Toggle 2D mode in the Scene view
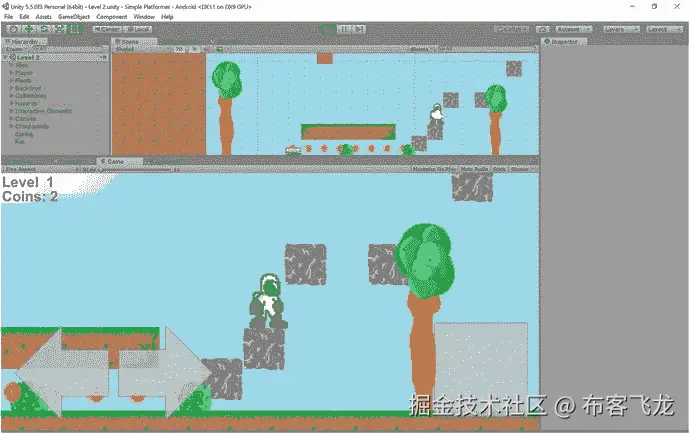 (180, 49)
